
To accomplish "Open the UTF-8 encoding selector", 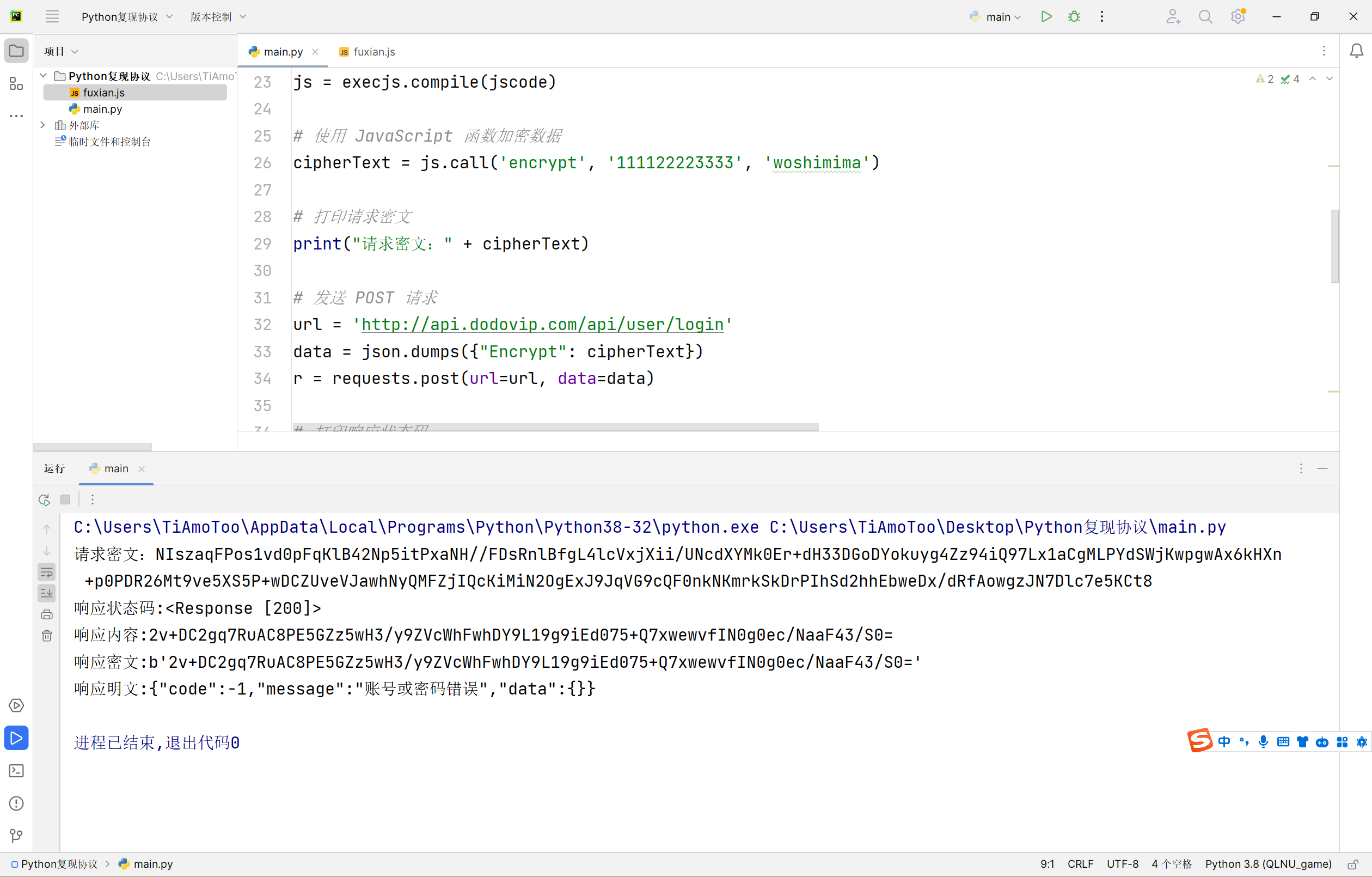I will 1123,864.
